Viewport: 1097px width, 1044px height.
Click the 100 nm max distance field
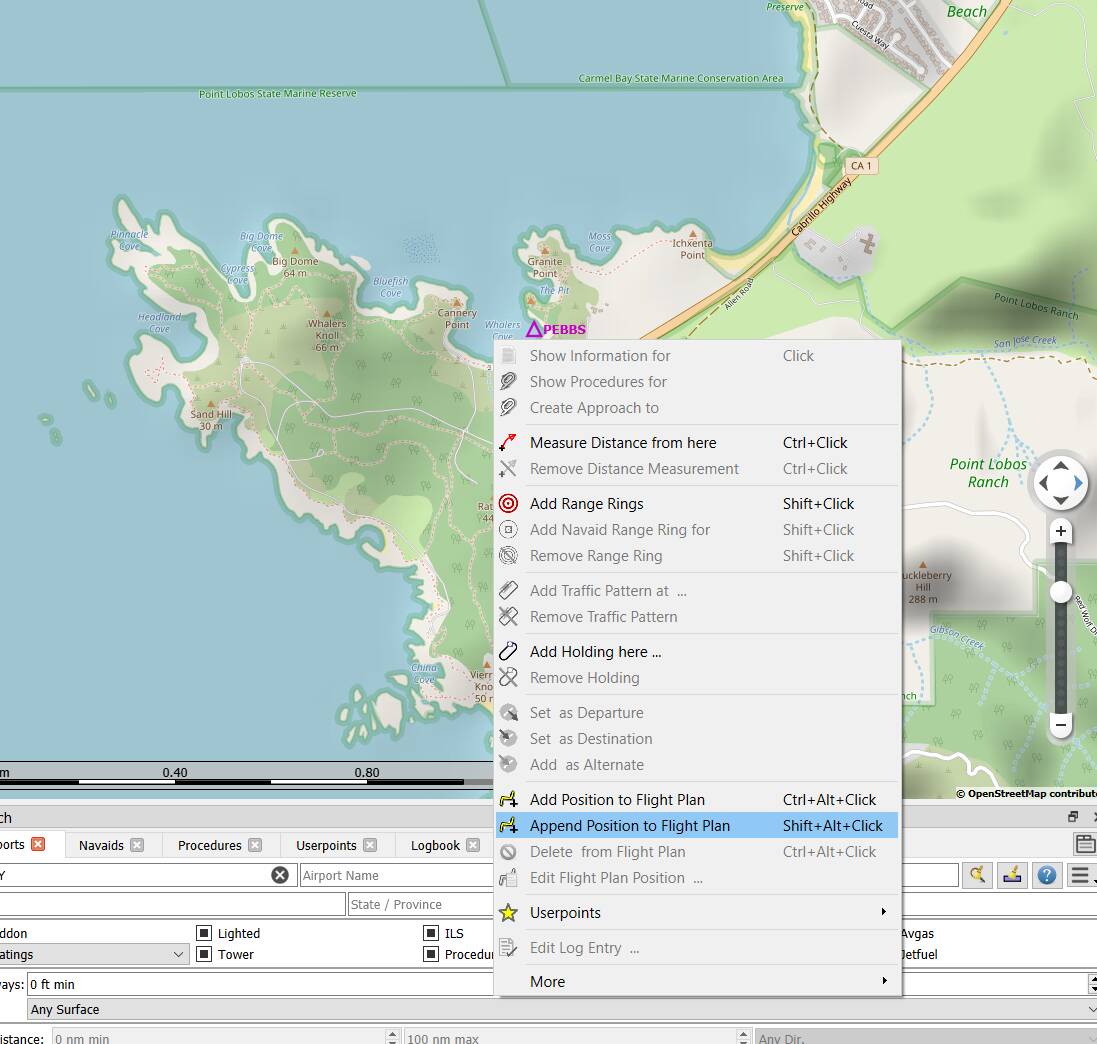[x=571, y=1037]
